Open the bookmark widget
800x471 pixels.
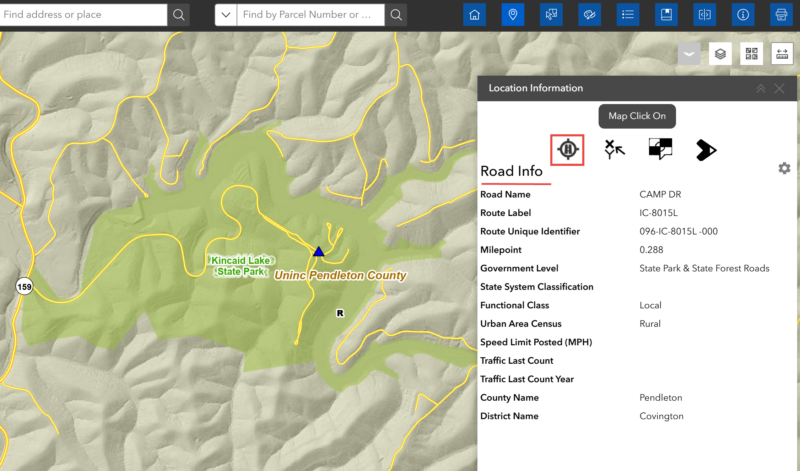(665, 15)
